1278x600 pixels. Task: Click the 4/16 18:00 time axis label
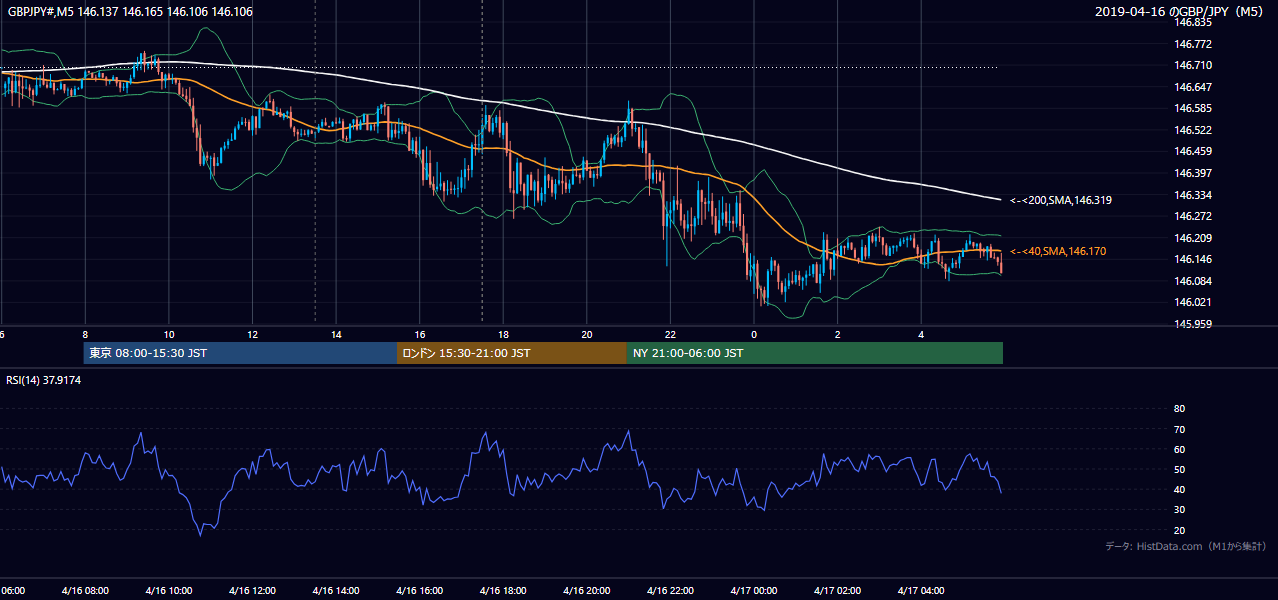point(503,590)
